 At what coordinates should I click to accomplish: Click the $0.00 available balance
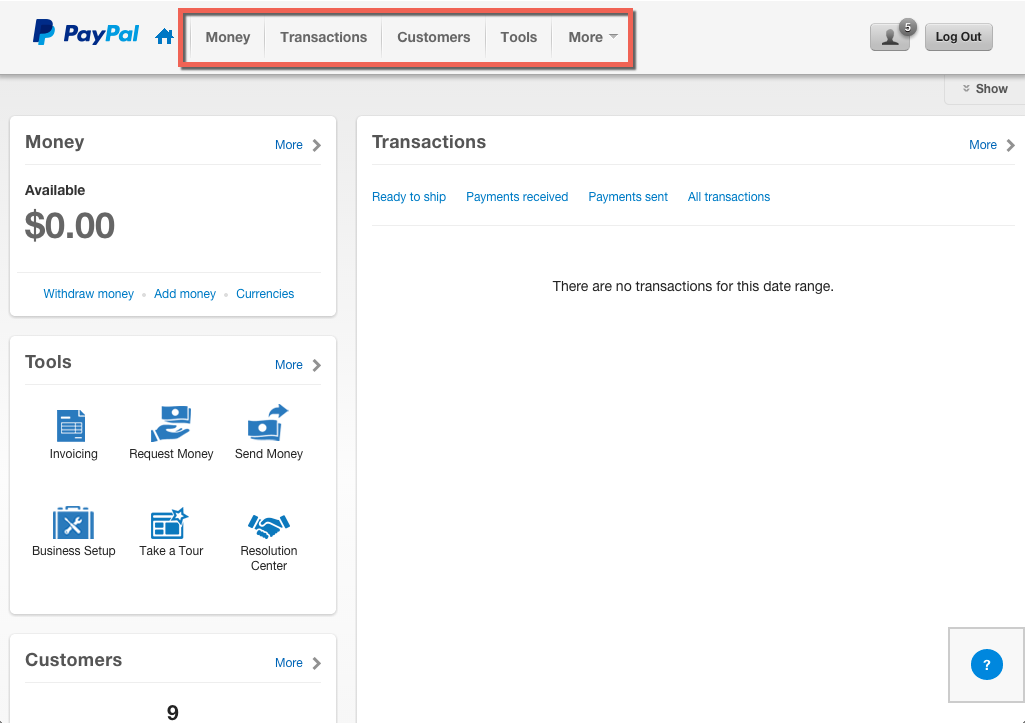point(70,226)
